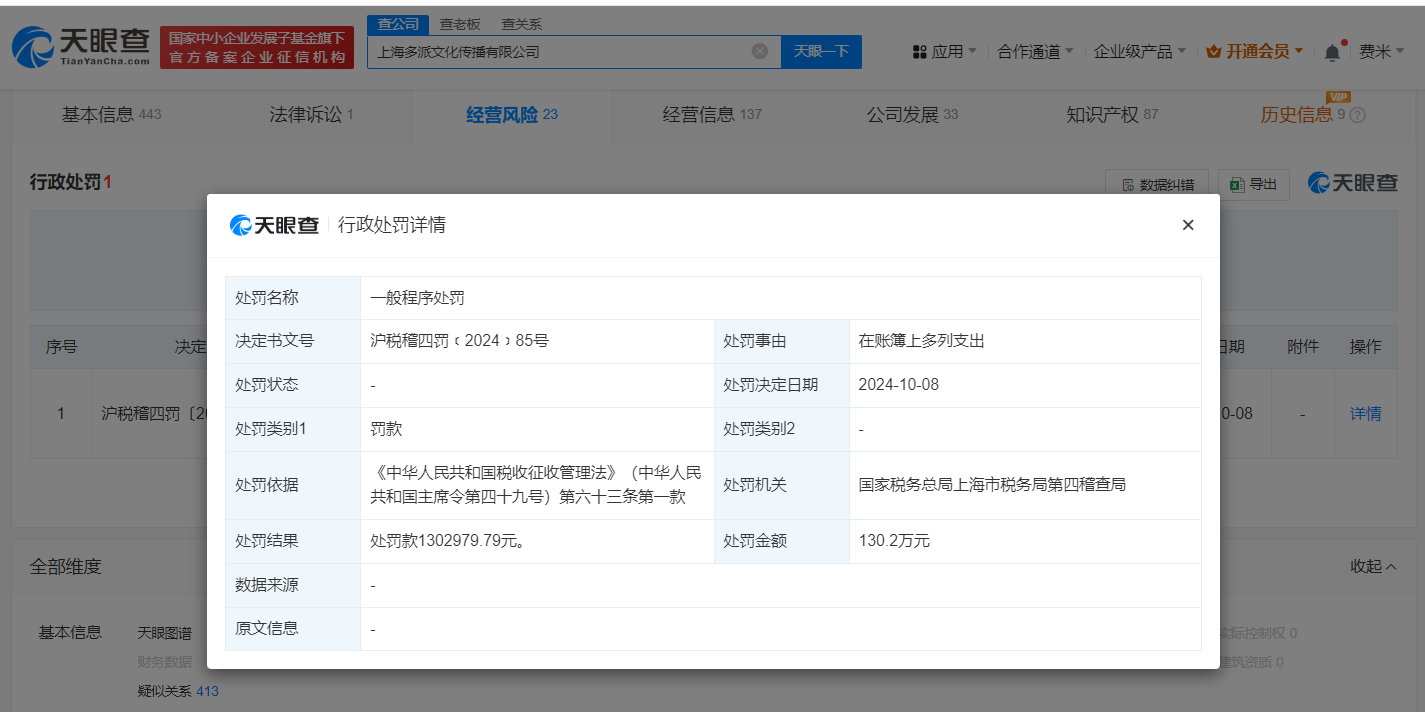Close the 行政处罚详情 dialog

pos(1188,225)
